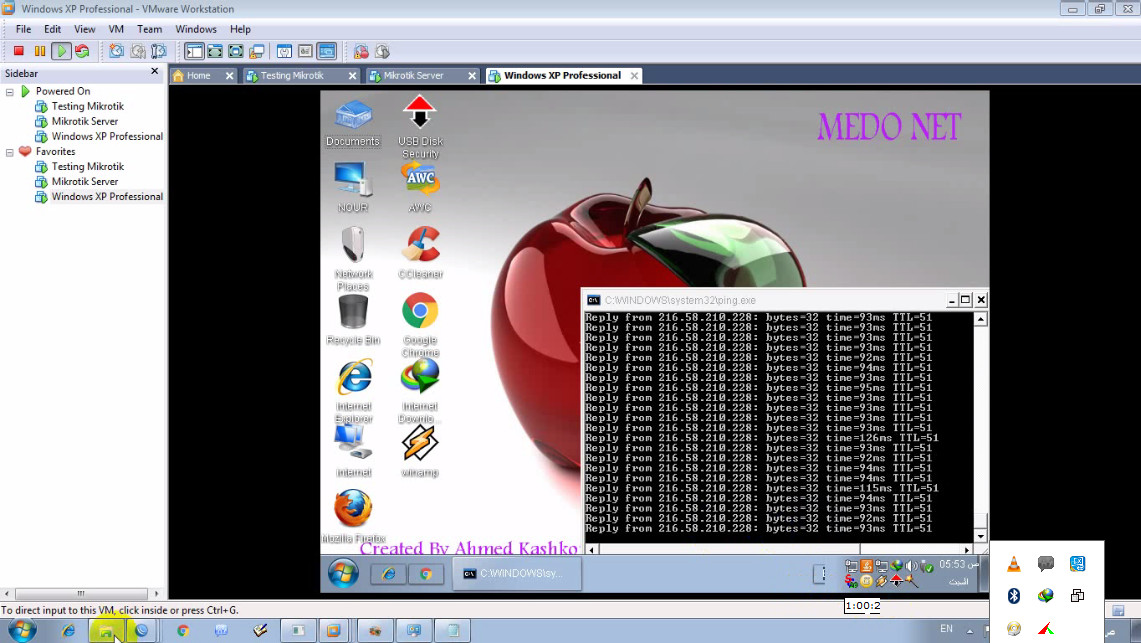This screenshot has width=1141, height=643.
Task: Collapse the Favorites tree group
Action: [x=9, y=152]
